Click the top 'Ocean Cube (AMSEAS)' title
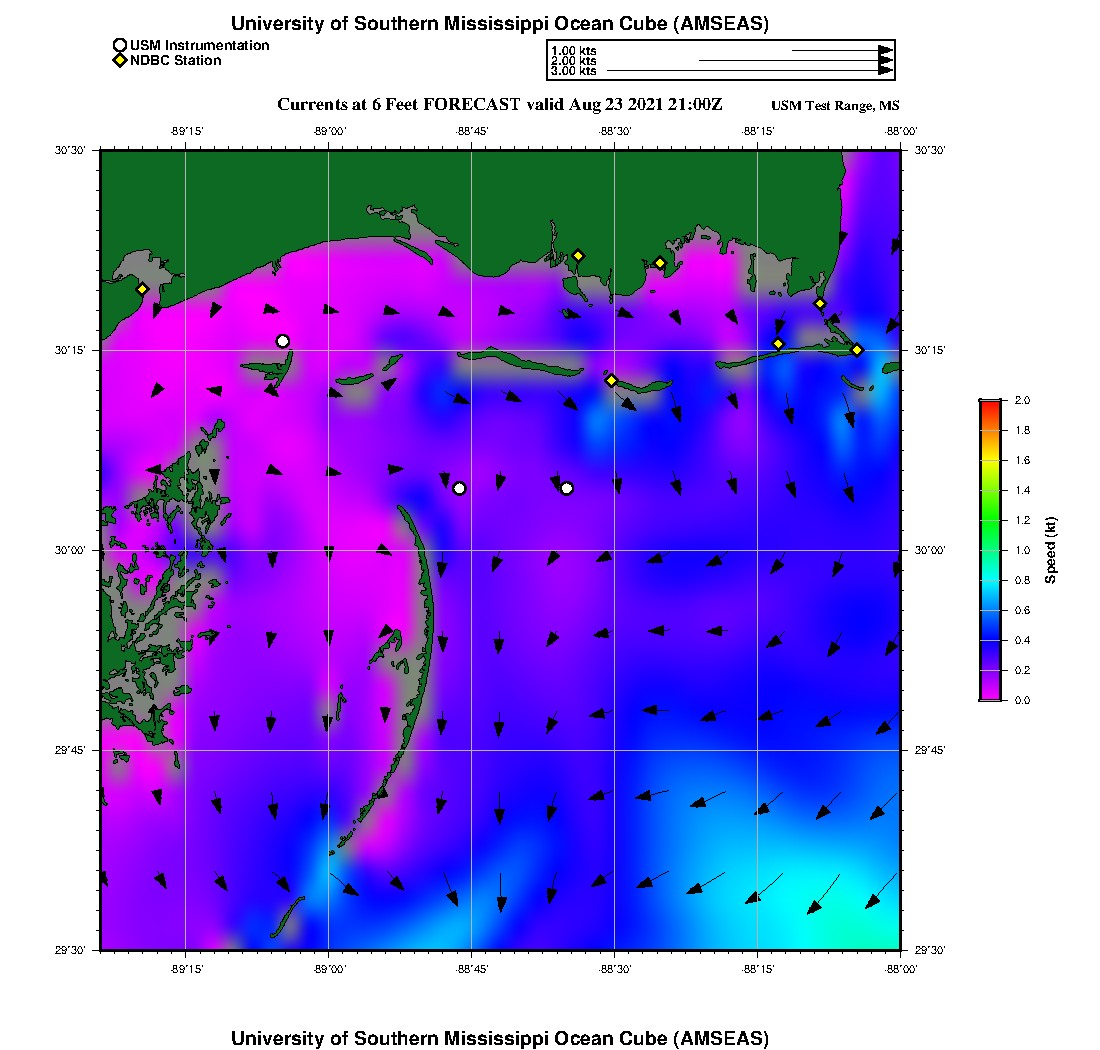 500,23
